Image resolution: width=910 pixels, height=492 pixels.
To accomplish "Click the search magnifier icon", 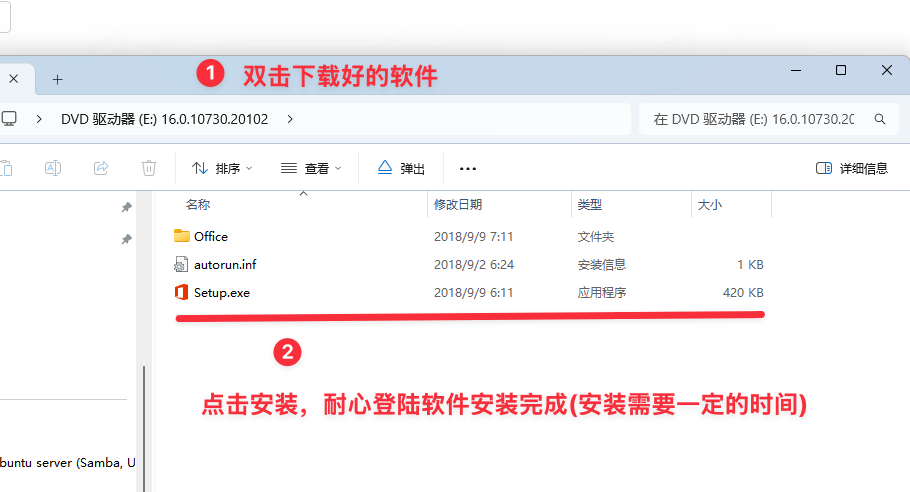I will pyautogui.click(x=880, y=119).
